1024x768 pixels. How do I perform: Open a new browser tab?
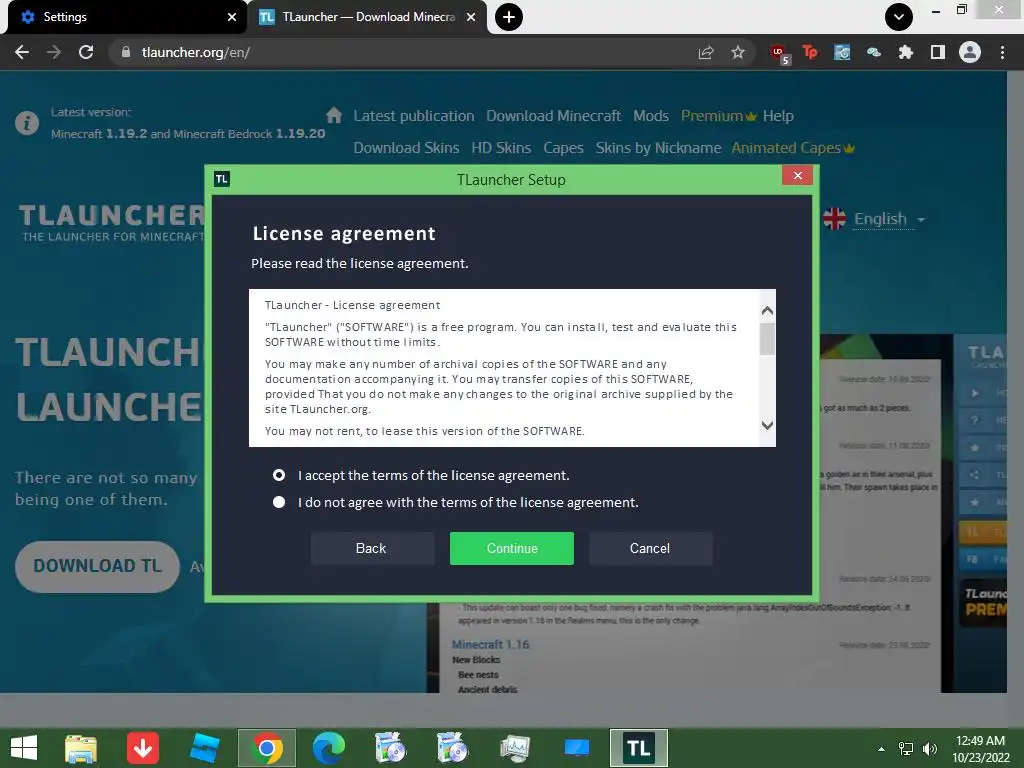(x=509, y=17)
